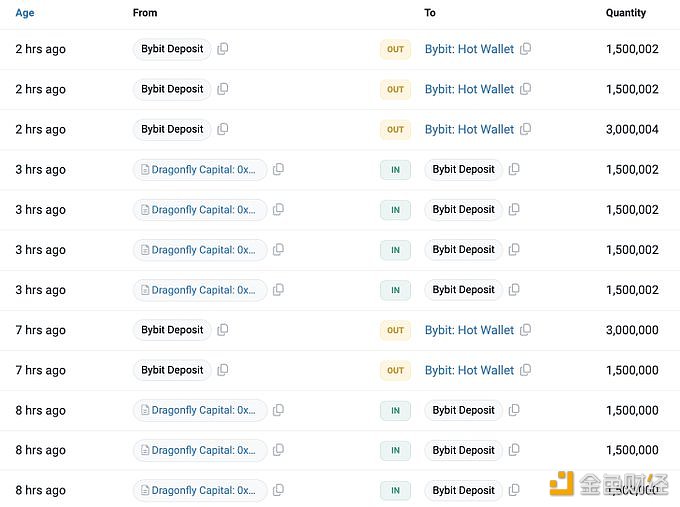Copy sender address for 3,000,000 transfer row
Screen dimensions: 680x507
coord(222,330)
